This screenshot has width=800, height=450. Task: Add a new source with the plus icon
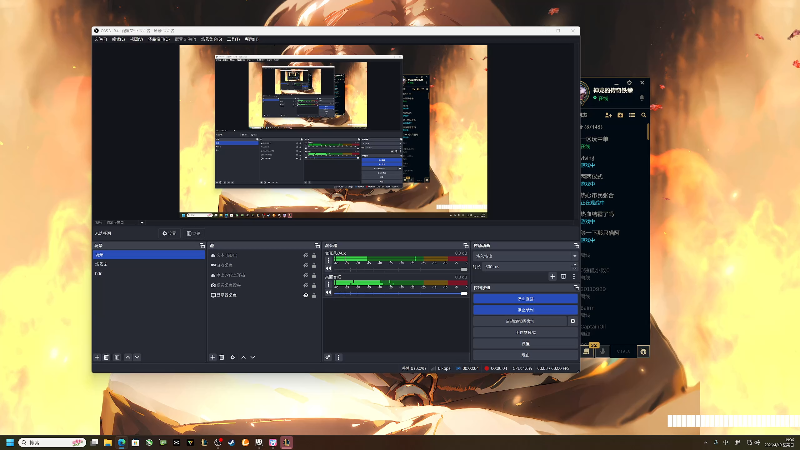[213, 358]
